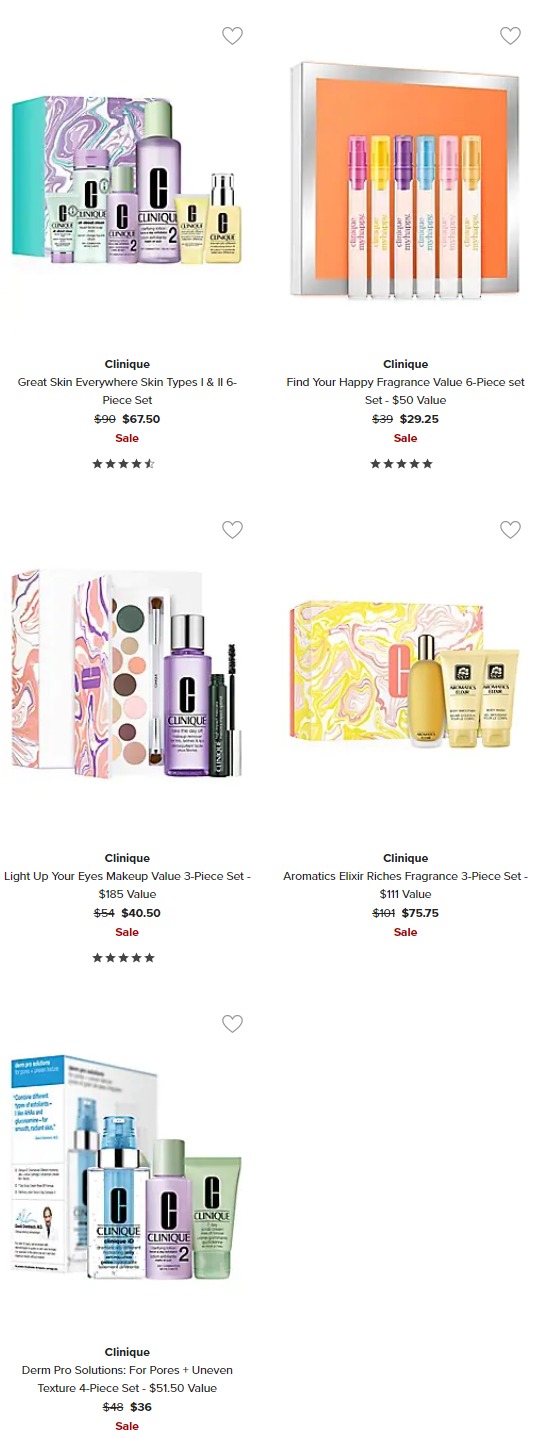Viewport: 551px width, 1438px height.
Task: Open Aromatics Elixir Riches Fragrance title link
Action: (x=405, y=885)
